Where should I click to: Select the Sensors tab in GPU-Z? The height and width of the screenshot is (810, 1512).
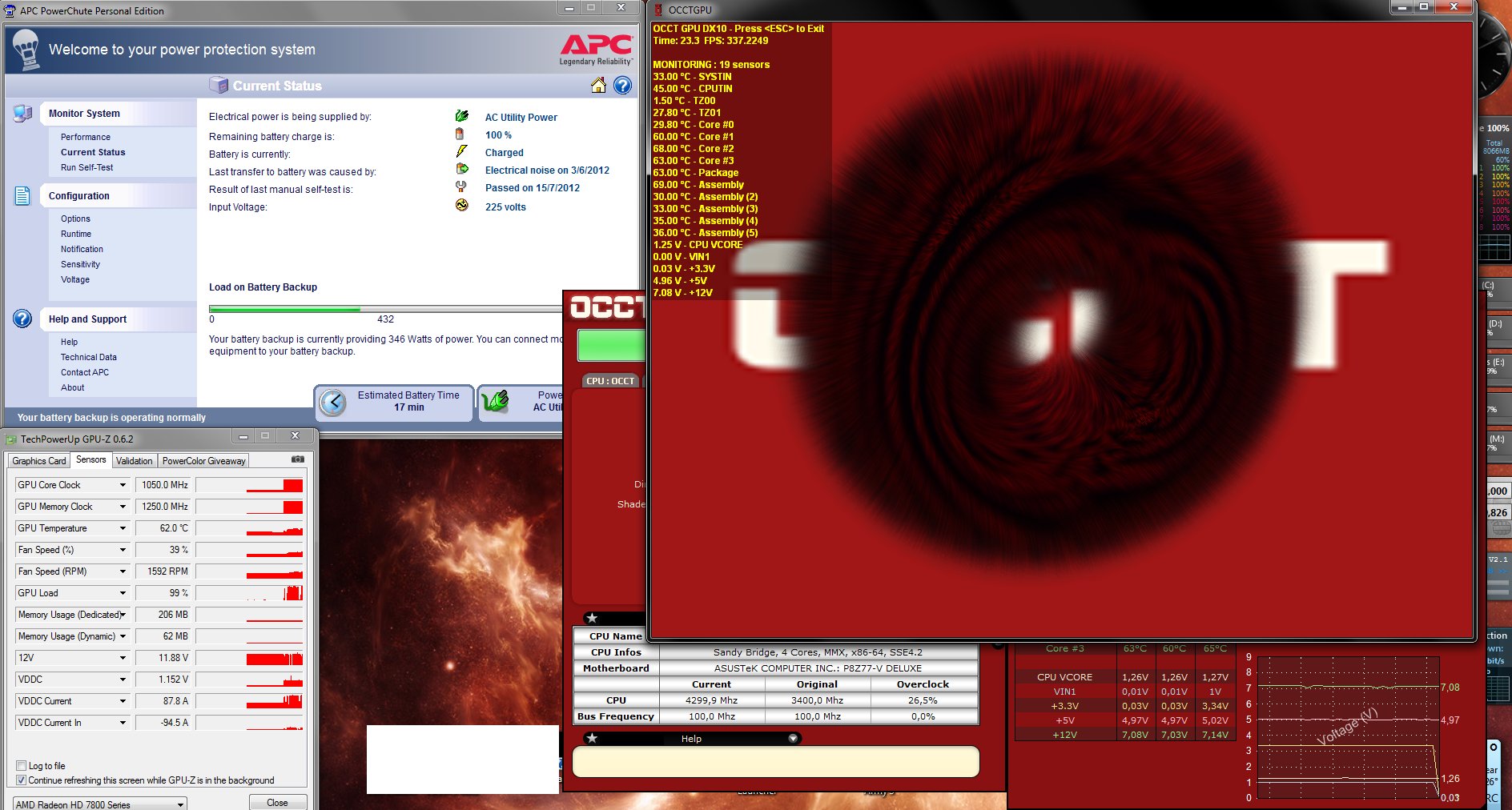click(90, 459)
